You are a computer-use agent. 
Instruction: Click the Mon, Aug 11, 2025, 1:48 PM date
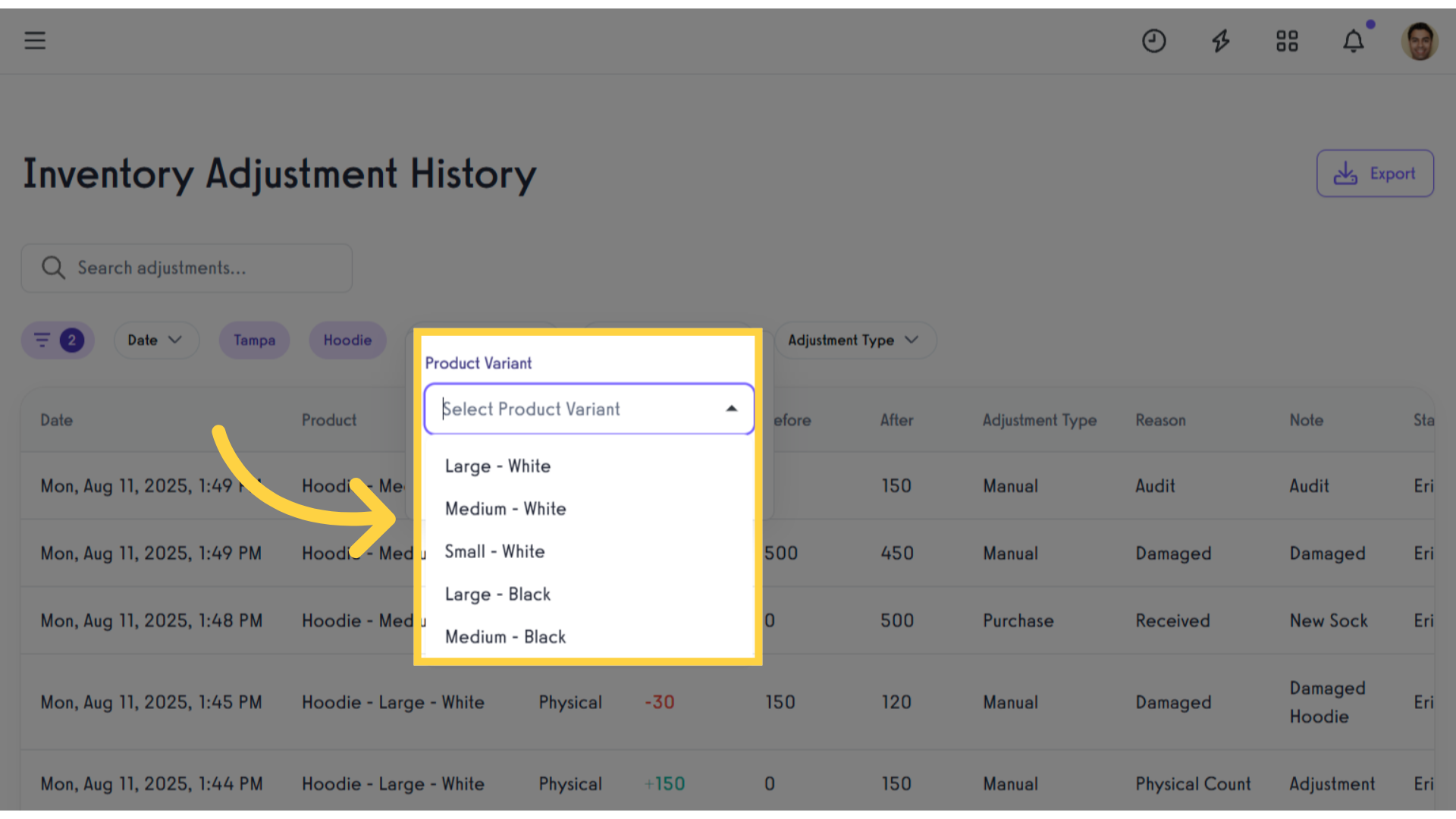(152, 621)
